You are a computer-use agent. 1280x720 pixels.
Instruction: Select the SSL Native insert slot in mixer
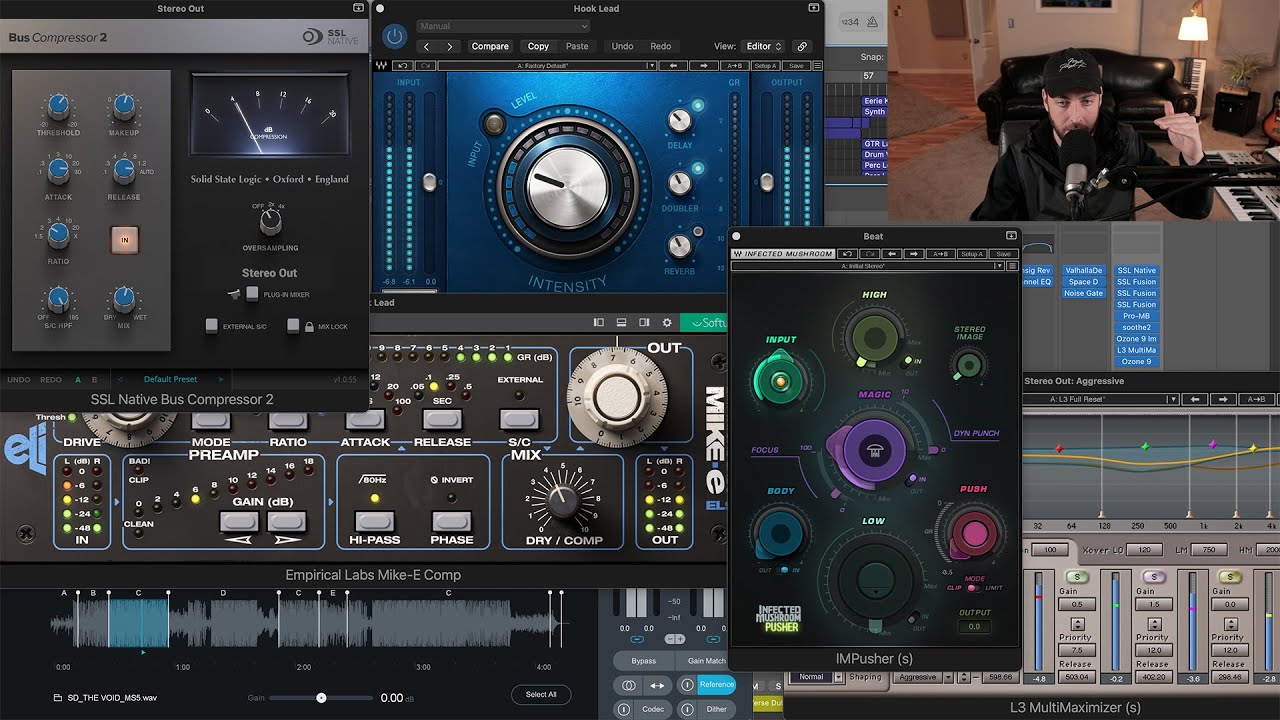point(1136,270)
